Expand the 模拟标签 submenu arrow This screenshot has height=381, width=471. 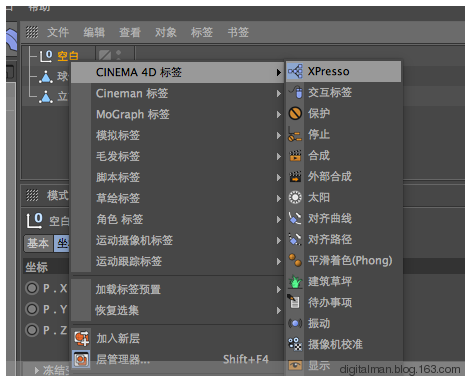click(x=279, y=136)
